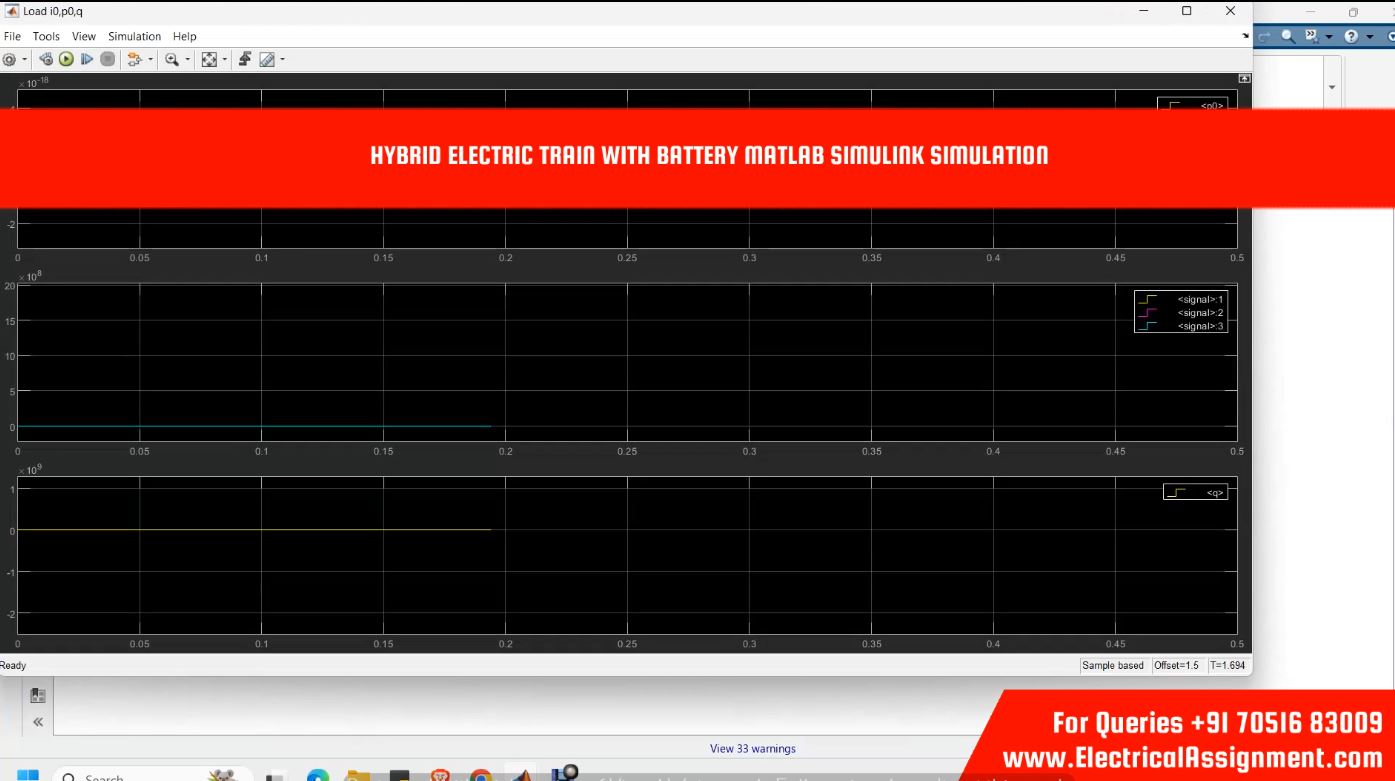Expand the Zoom tool dropdown arrow
This screenshot has height=781, width=1395.
[x=188, y=60]
